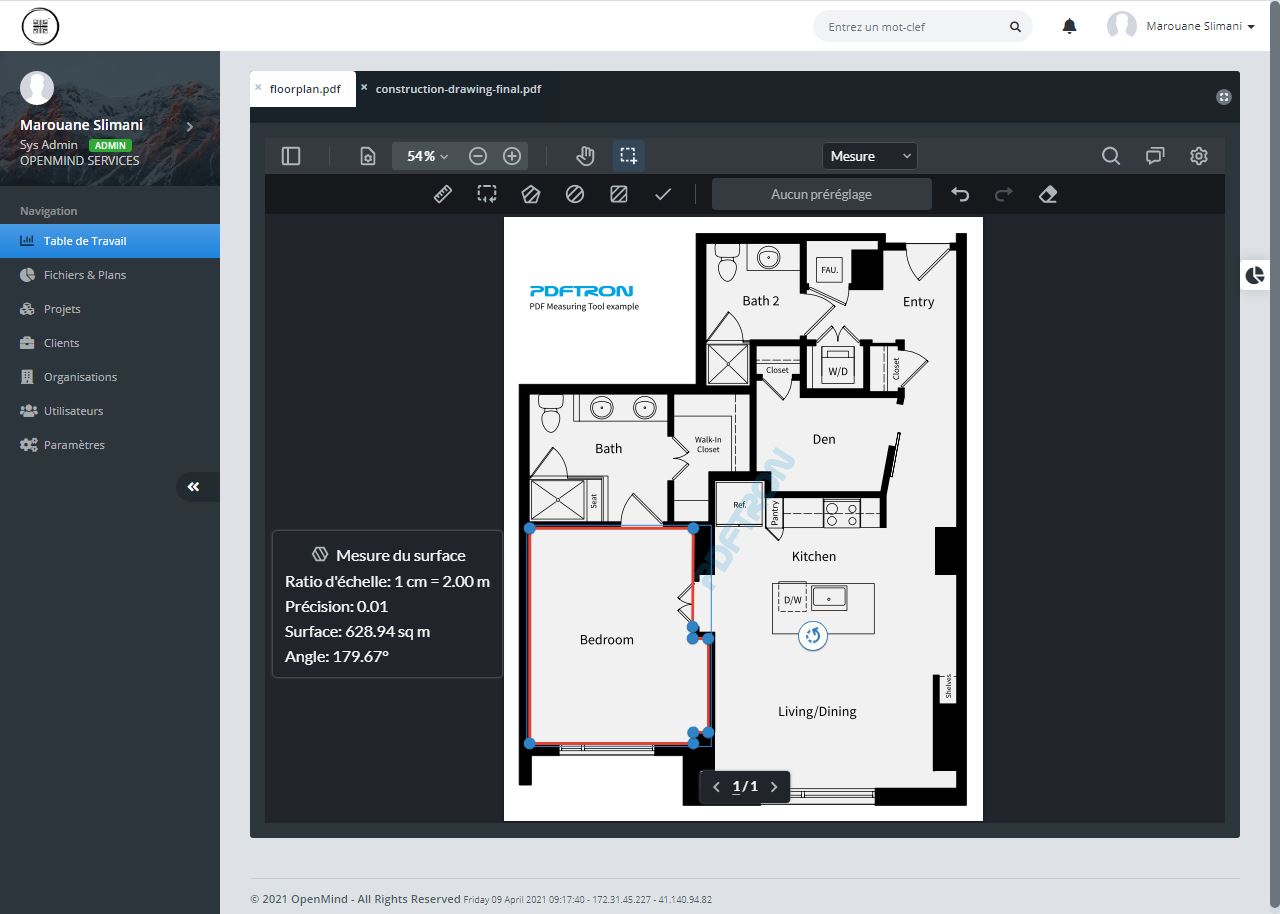1280x914 pixels.
Task: Toggle the left side panel icon
Action: pos(291,156)
